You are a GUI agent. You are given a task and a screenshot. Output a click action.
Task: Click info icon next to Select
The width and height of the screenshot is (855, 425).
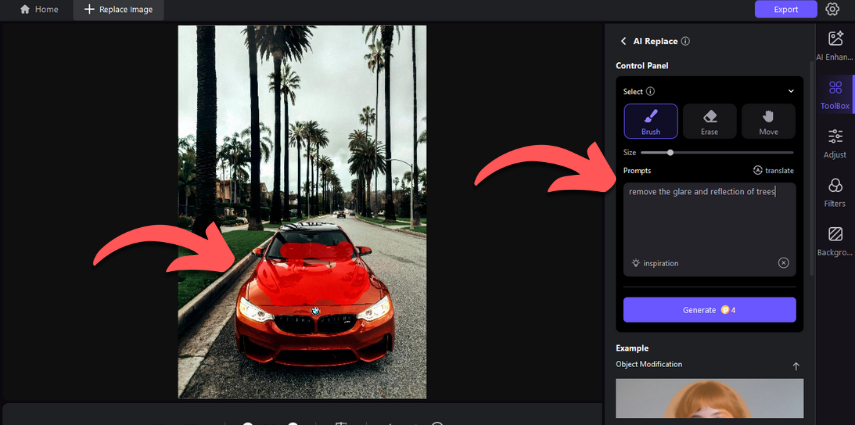coord(650,92)
